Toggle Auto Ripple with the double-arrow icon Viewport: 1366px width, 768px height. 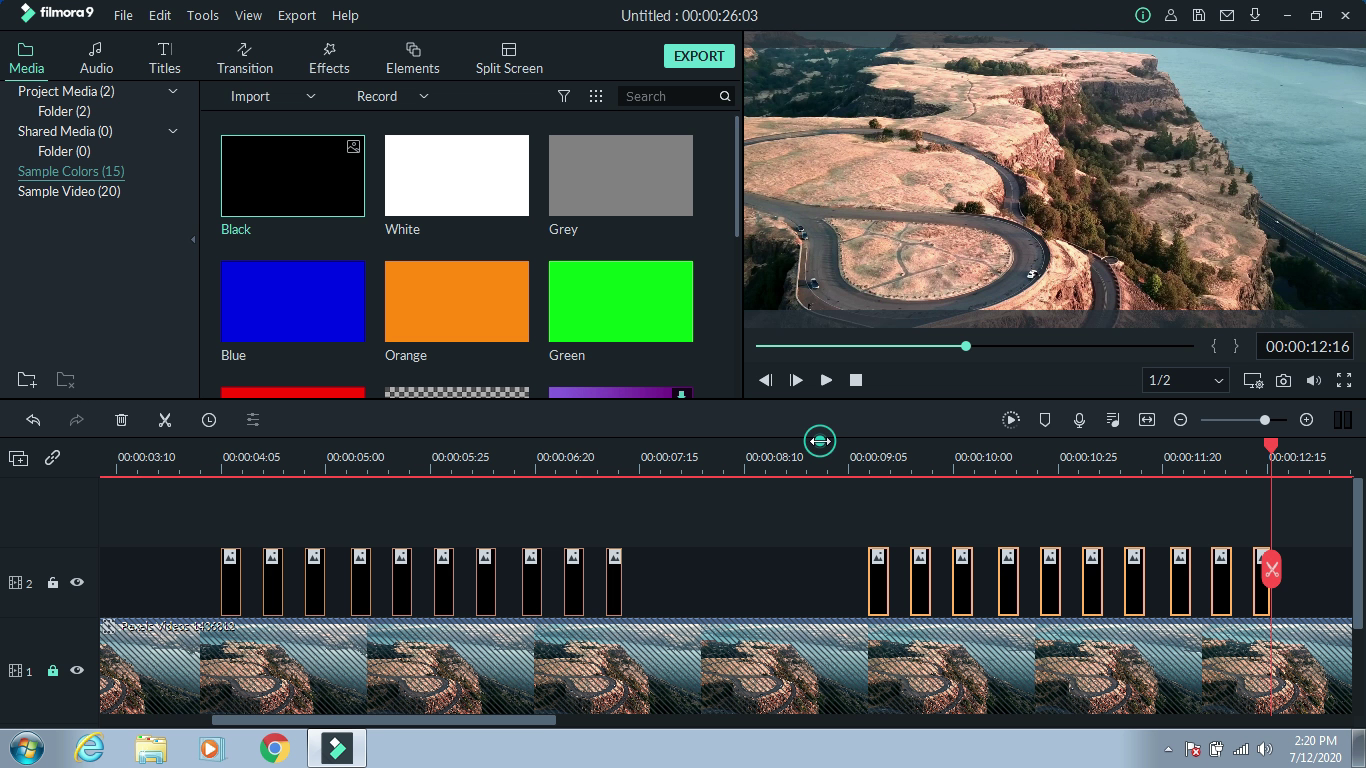[1147, 420]
